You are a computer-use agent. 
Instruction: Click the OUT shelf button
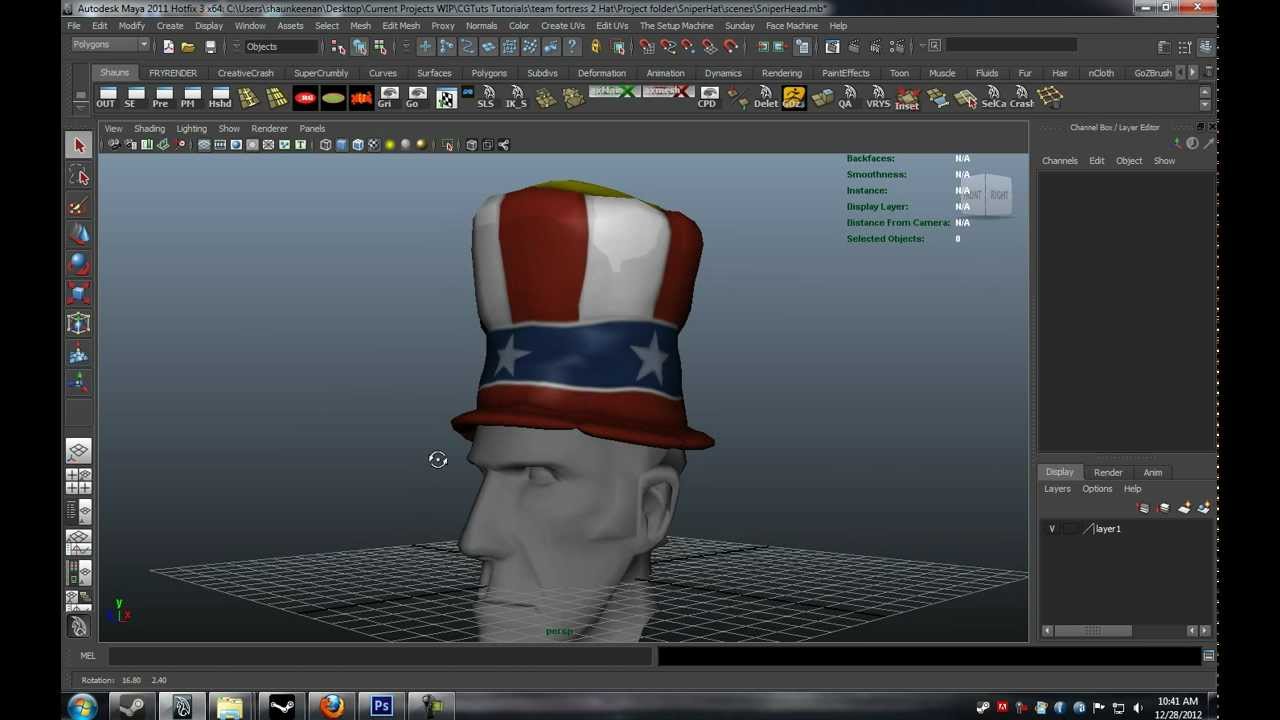click(105, 98)
